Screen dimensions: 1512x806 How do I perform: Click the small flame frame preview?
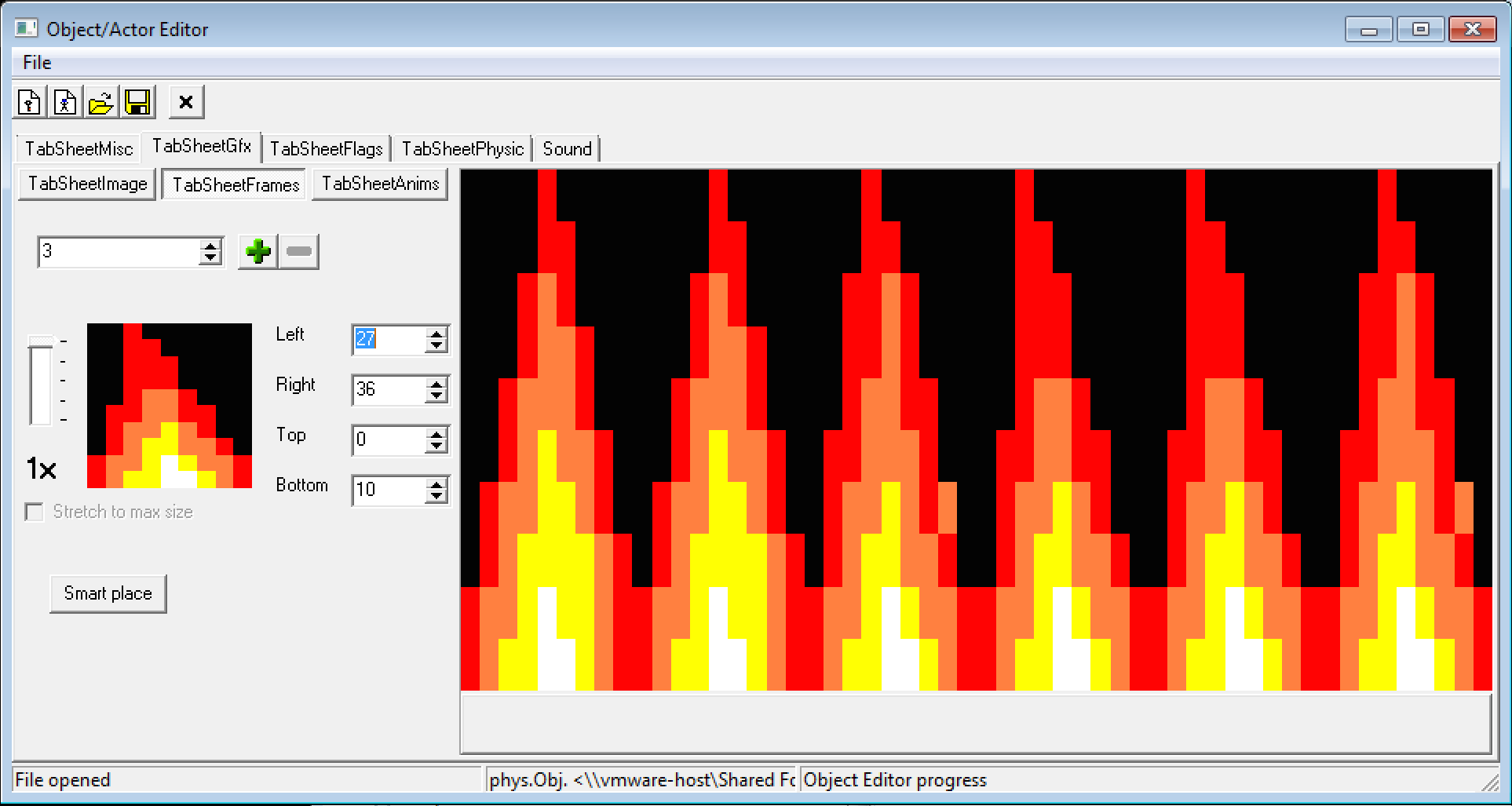170,406
